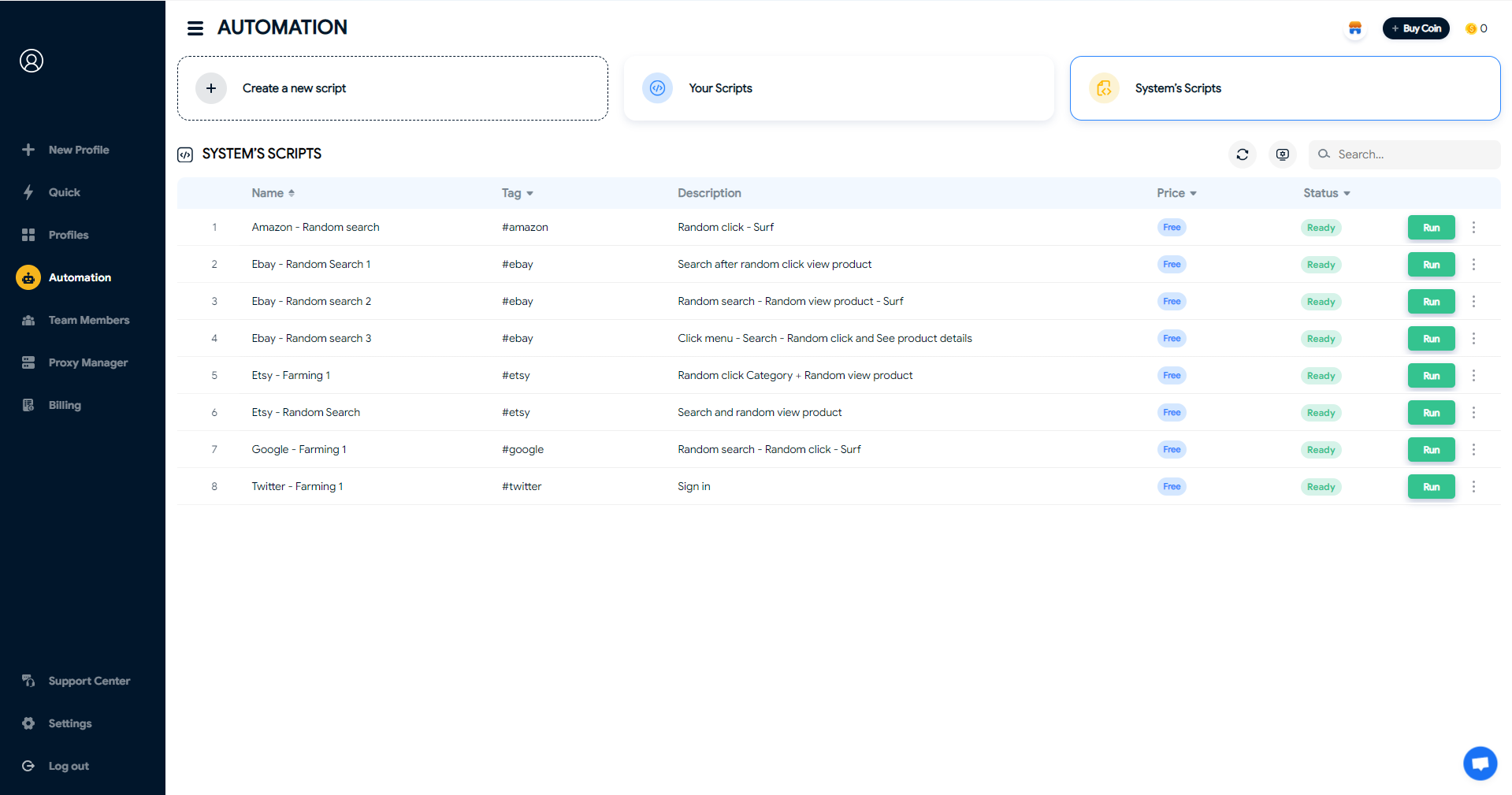The image size is (1512, 795).
Task: Refresh the system scripts list
Action: pos(1243,154)
